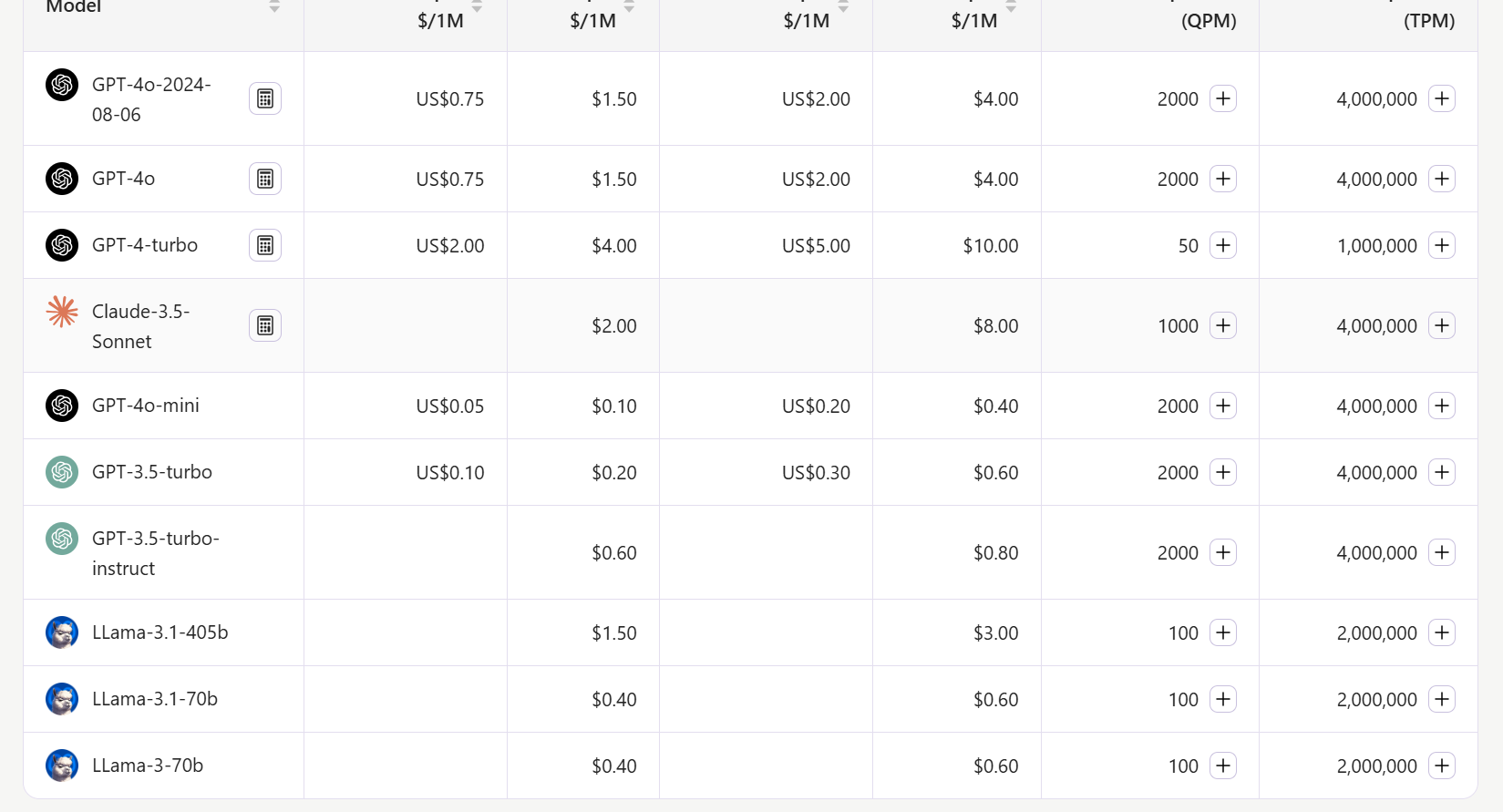The image size is (1503, 812).
Task: Expand the TPM plus for Claude-3.5-Sonnet
Action: point(1442,325)
